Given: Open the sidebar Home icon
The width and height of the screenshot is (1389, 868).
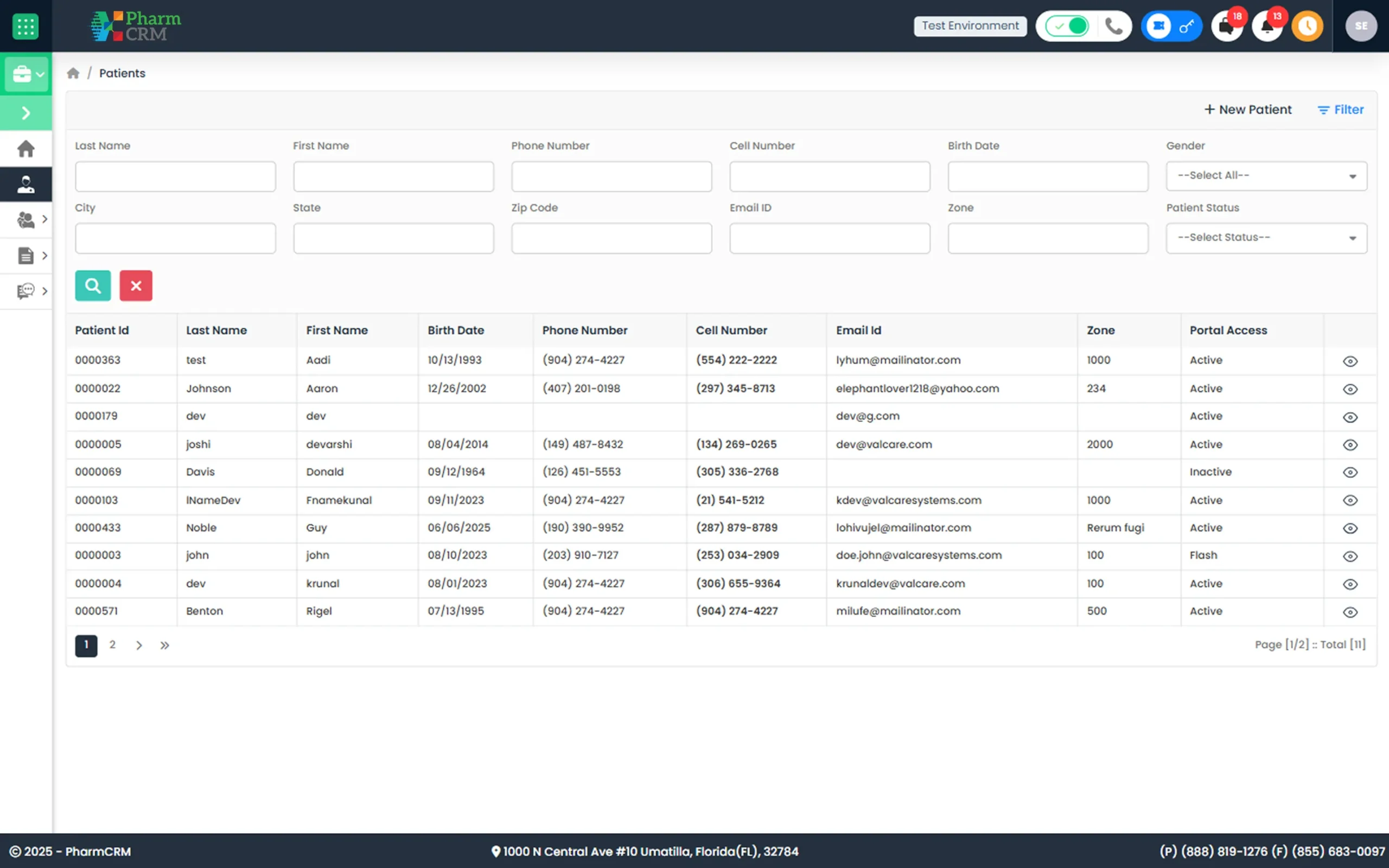Looking at the screenshot, I should (26, 149).
